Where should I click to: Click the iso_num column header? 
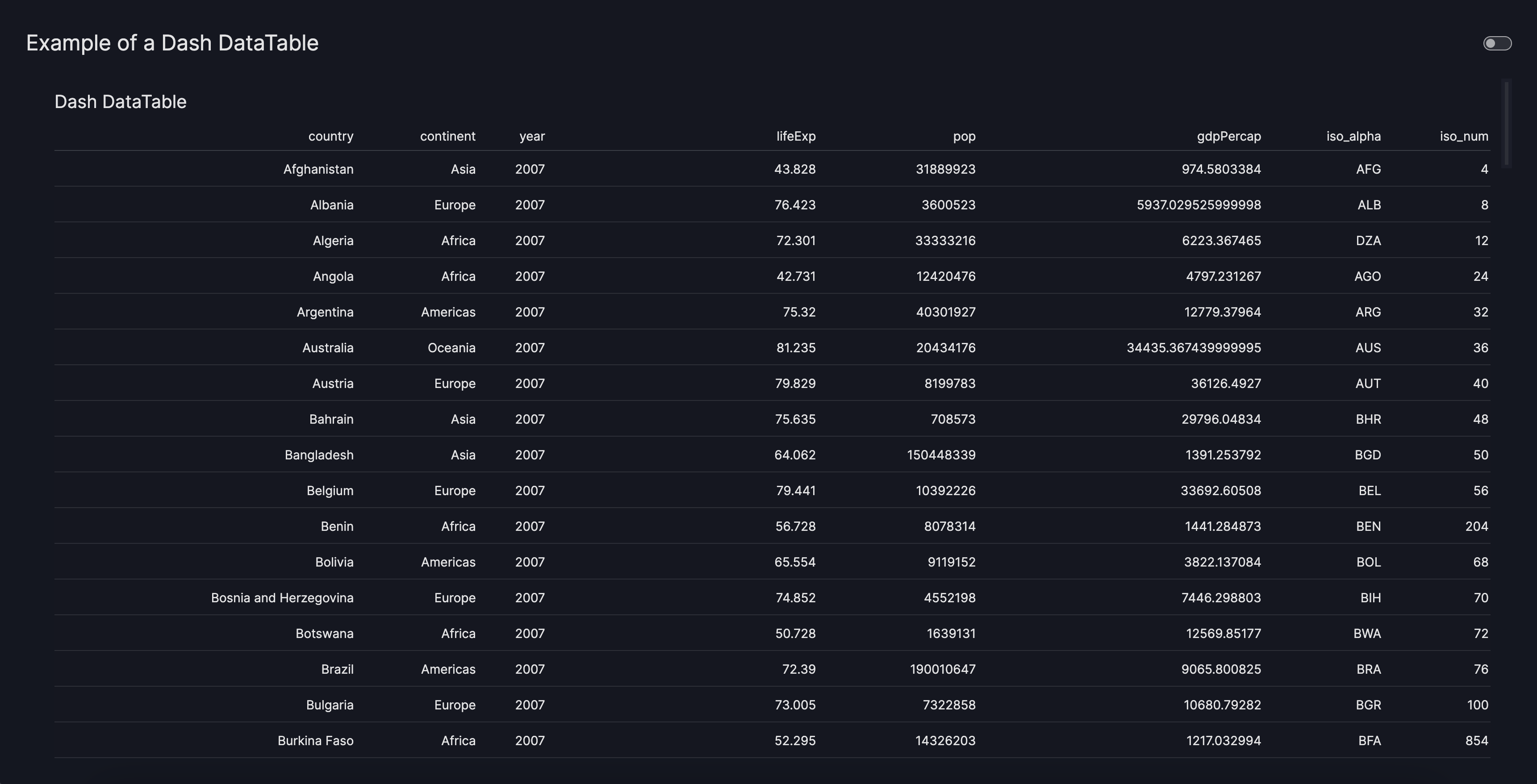pos(1464,136)
